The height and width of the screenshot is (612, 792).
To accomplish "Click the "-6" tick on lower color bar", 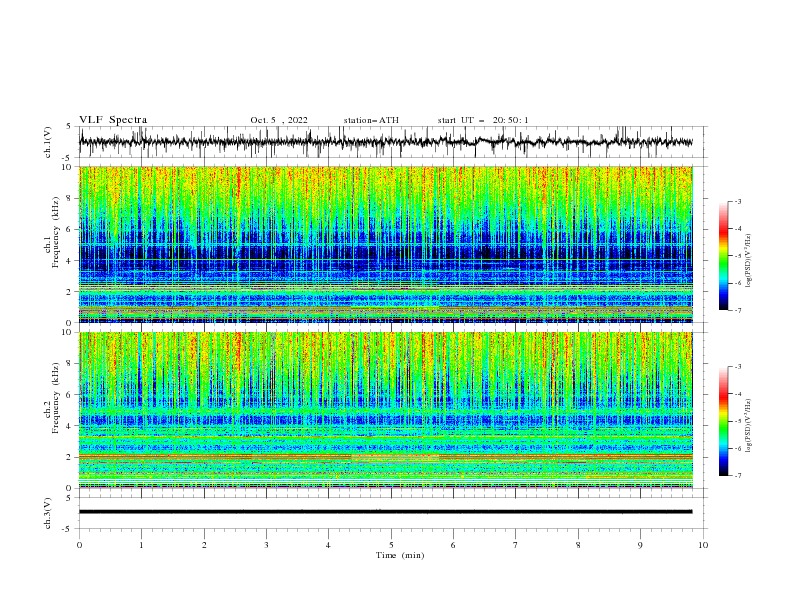I will pyautogui.click(x=737, y=448).
